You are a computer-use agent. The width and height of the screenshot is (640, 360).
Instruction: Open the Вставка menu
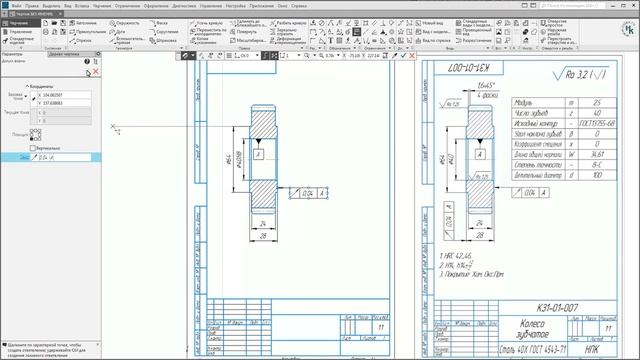[x=82, y=6]
